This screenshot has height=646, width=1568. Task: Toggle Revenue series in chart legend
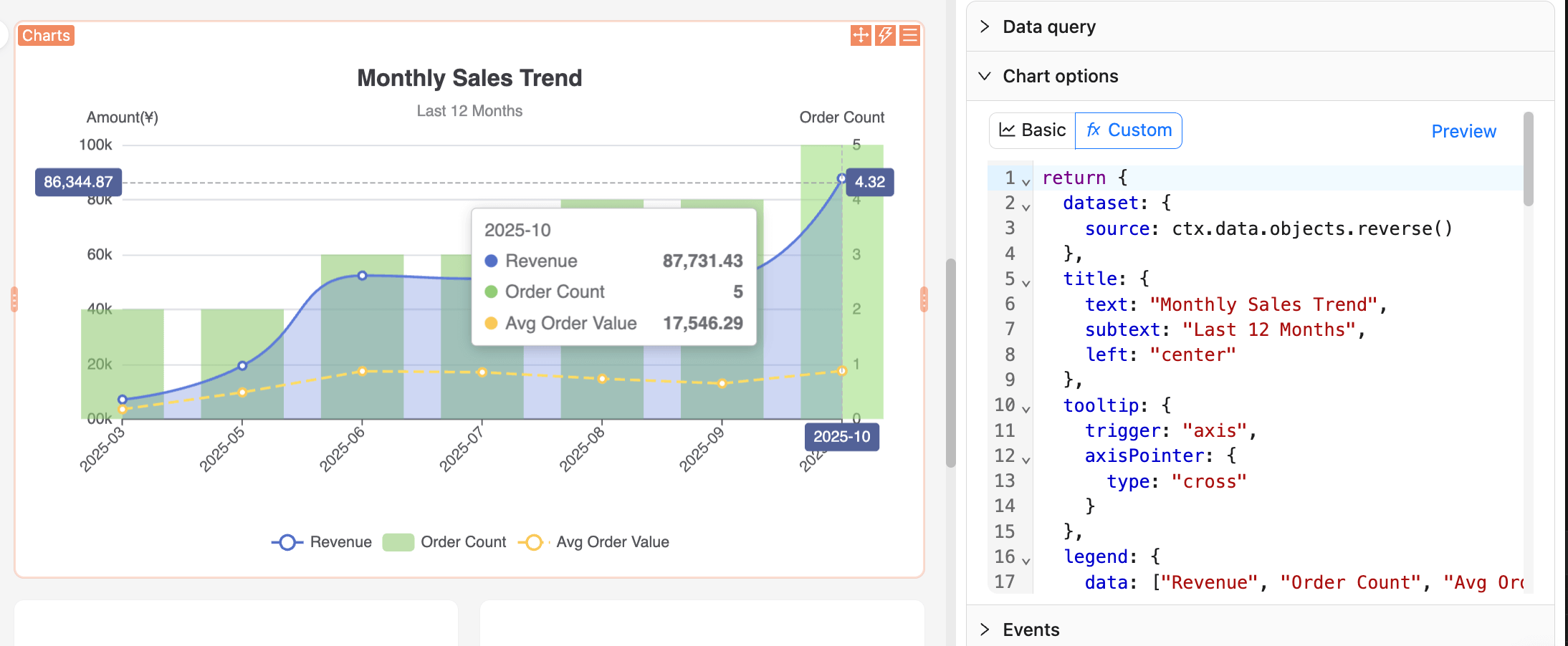tap(322, 542)
